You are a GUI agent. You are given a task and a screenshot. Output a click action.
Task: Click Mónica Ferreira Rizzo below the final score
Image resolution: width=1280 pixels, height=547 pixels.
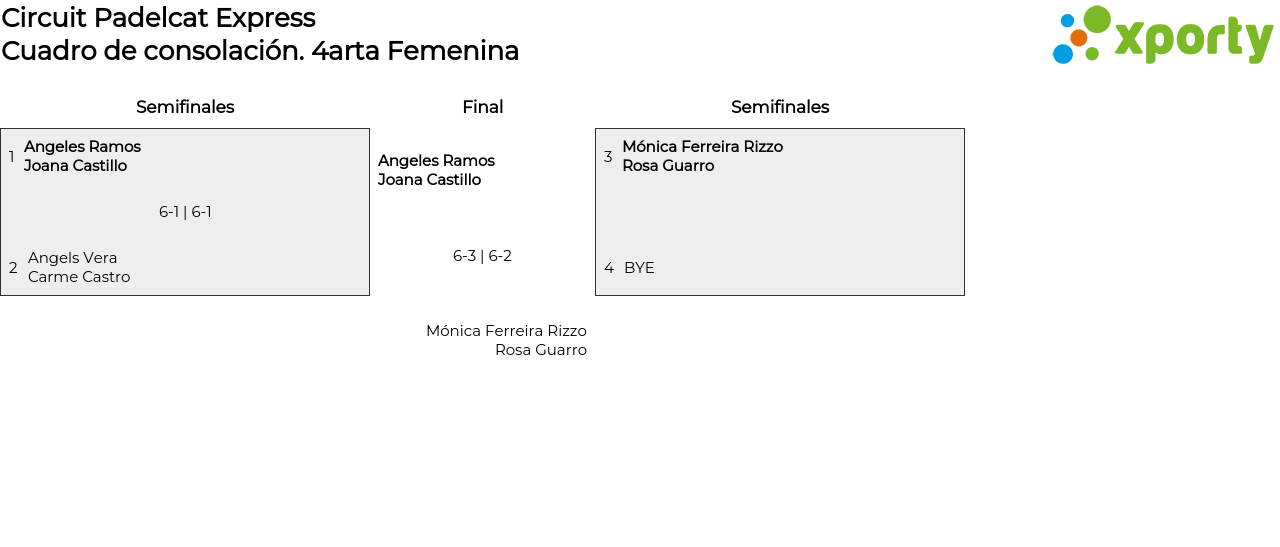tap(506, 331)
